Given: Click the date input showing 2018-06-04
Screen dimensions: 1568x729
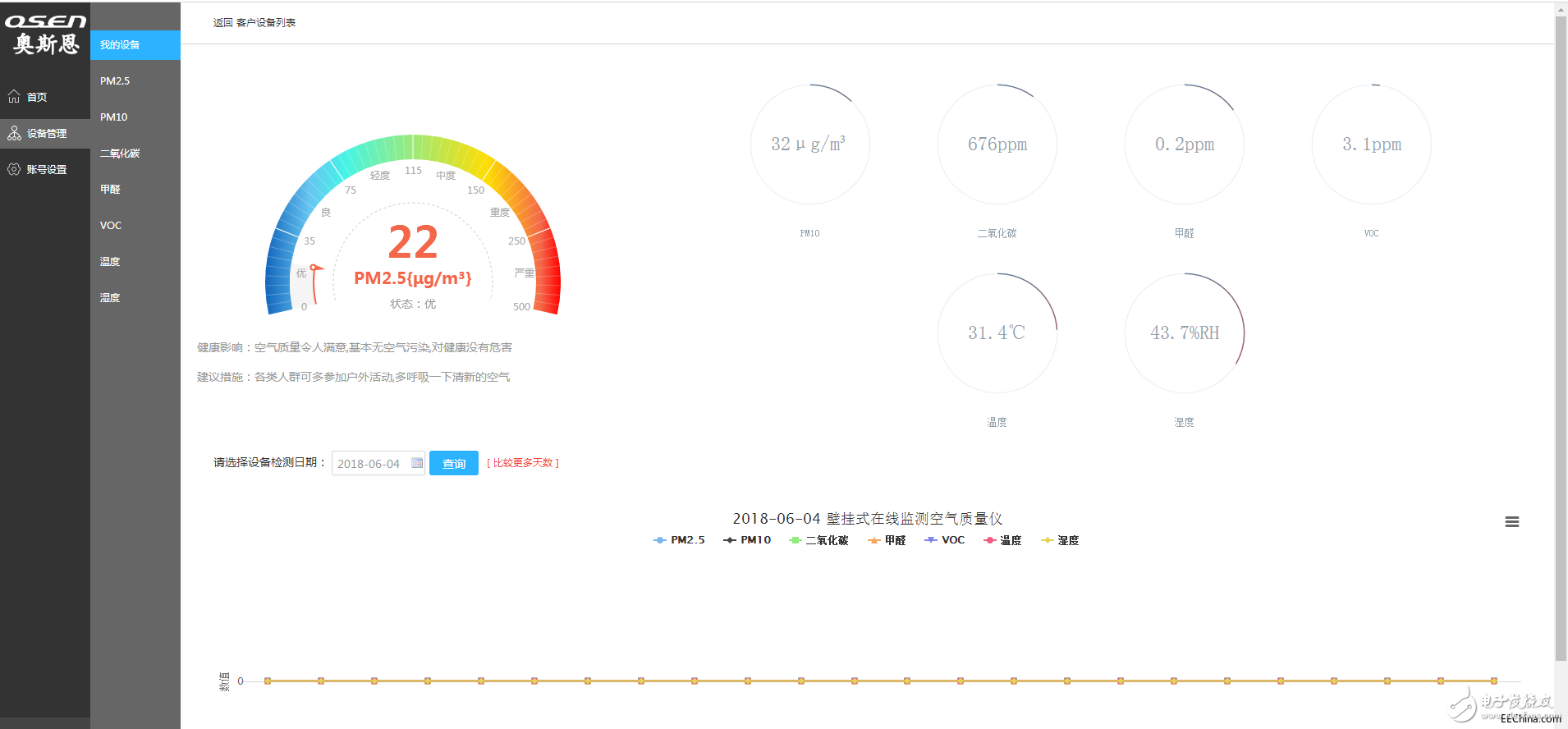Looking at the screenshot, I should tap(378, 463).
